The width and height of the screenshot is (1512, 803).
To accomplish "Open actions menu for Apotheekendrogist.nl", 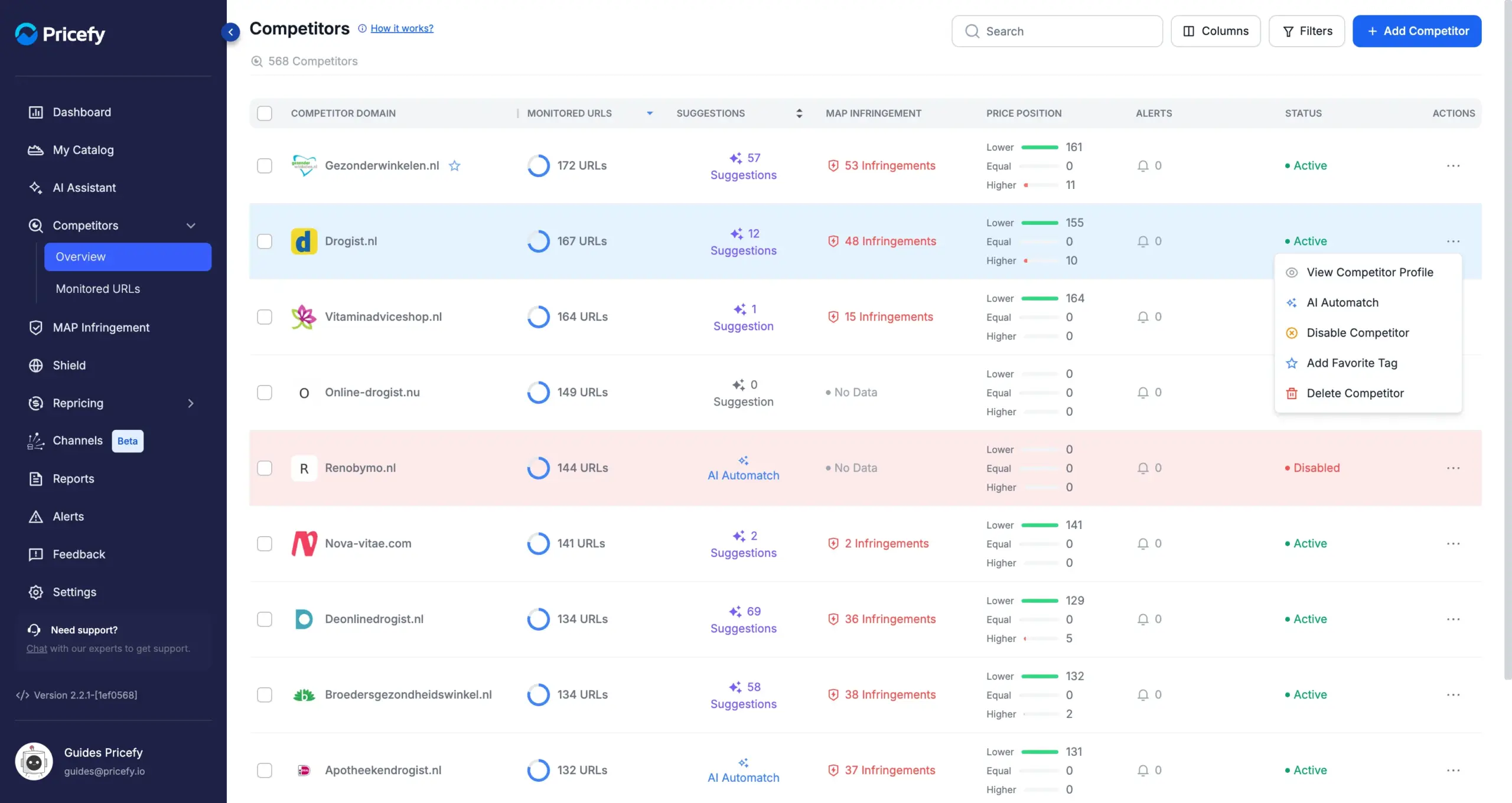I will tap(1454, 771).
